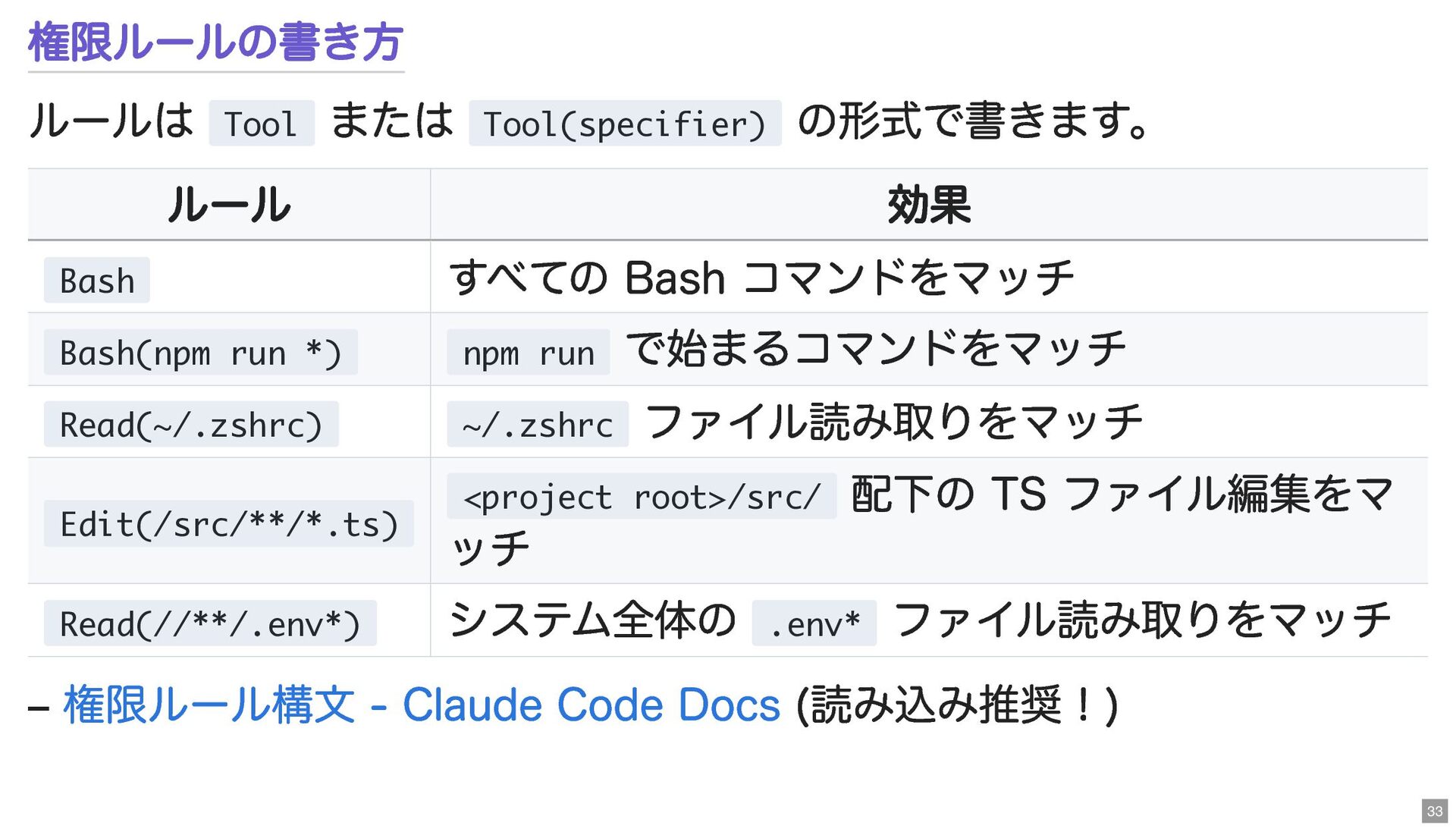Click the slide title 権限ルールの書き方

coord(215,42)
